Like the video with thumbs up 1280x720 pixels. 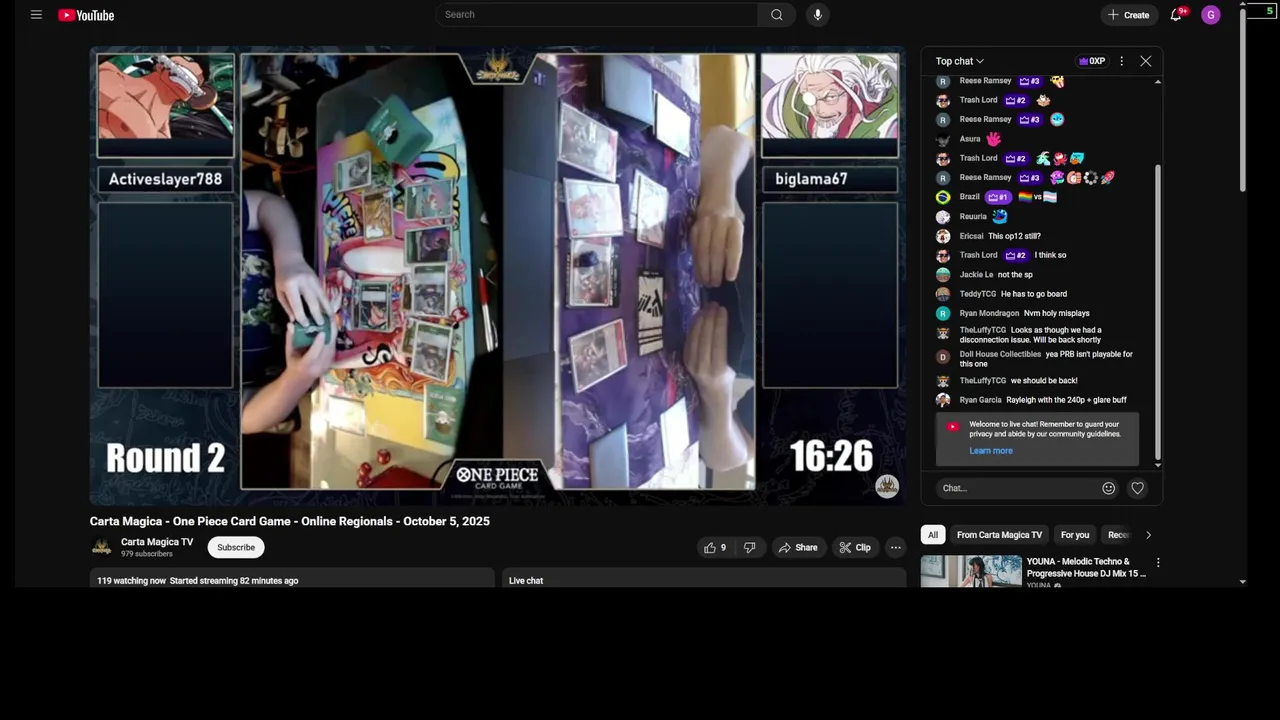[x=715, y=547]
